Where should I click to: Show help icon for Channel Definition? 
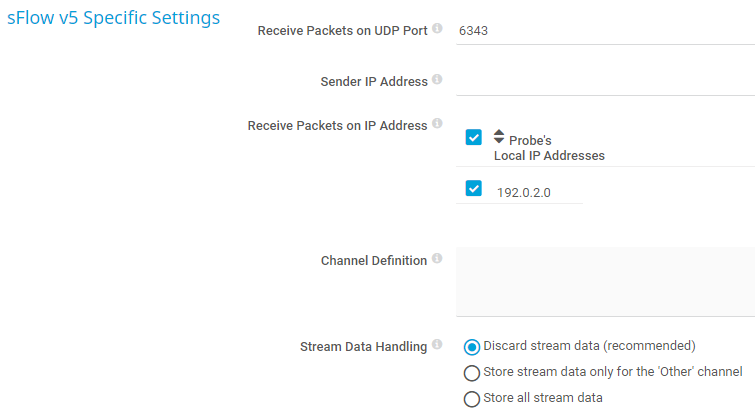438,259
